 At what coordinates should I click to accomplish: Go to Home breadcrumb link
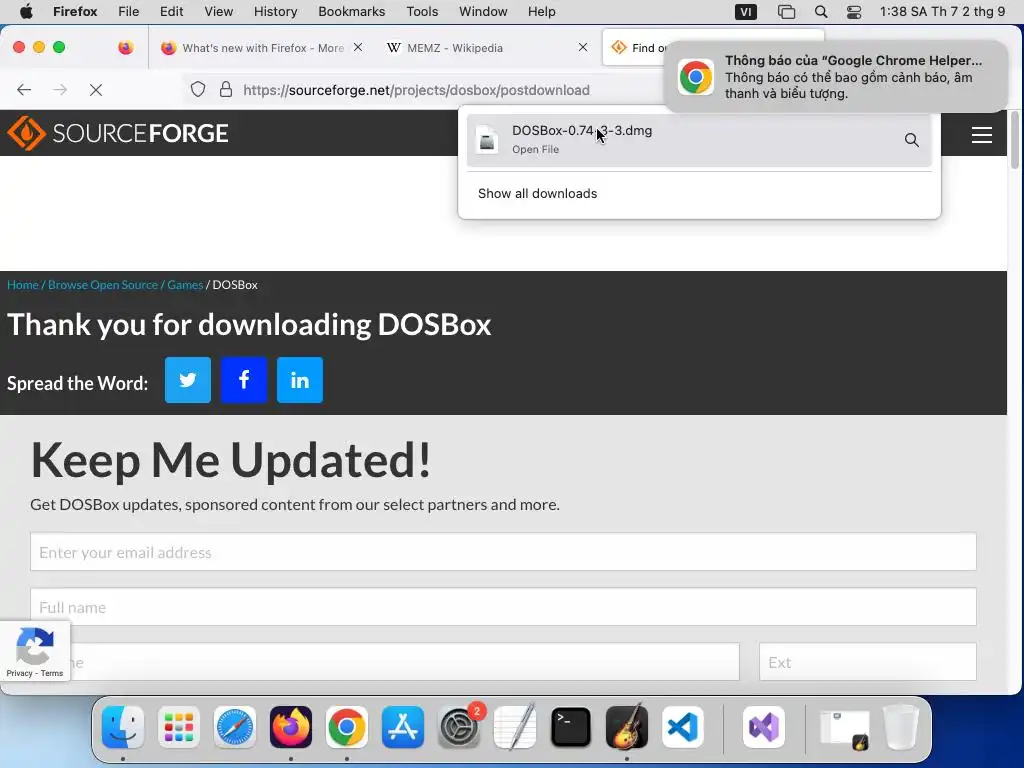23,285
